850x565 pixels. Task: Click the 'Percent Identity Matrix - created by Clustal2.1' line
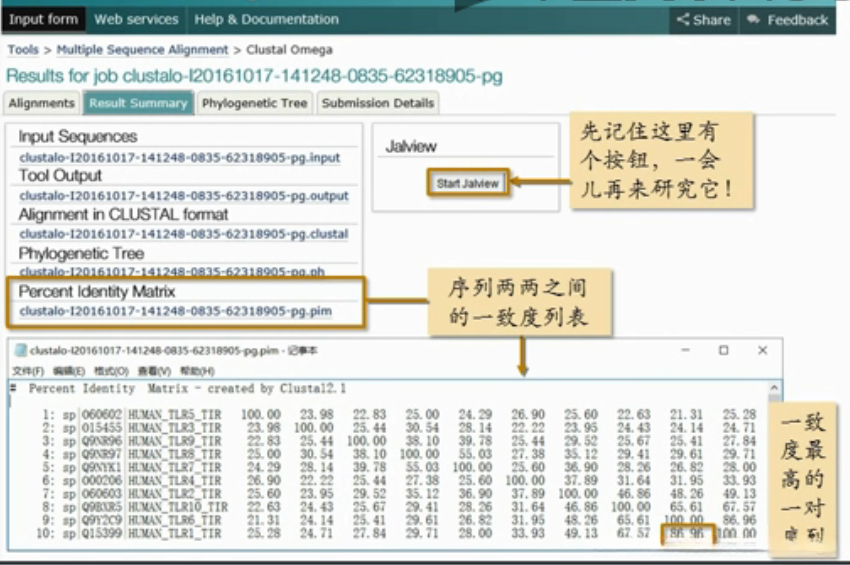[x=187, y=388]
